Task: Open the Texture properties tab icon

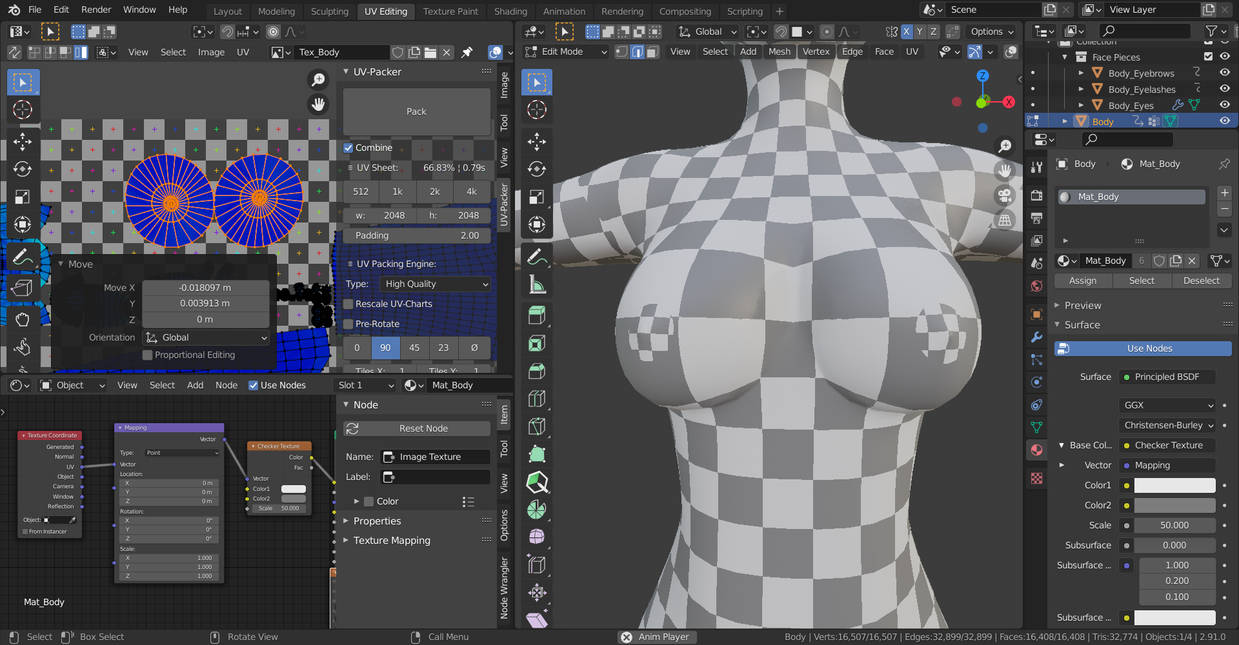Action: 1036,478
